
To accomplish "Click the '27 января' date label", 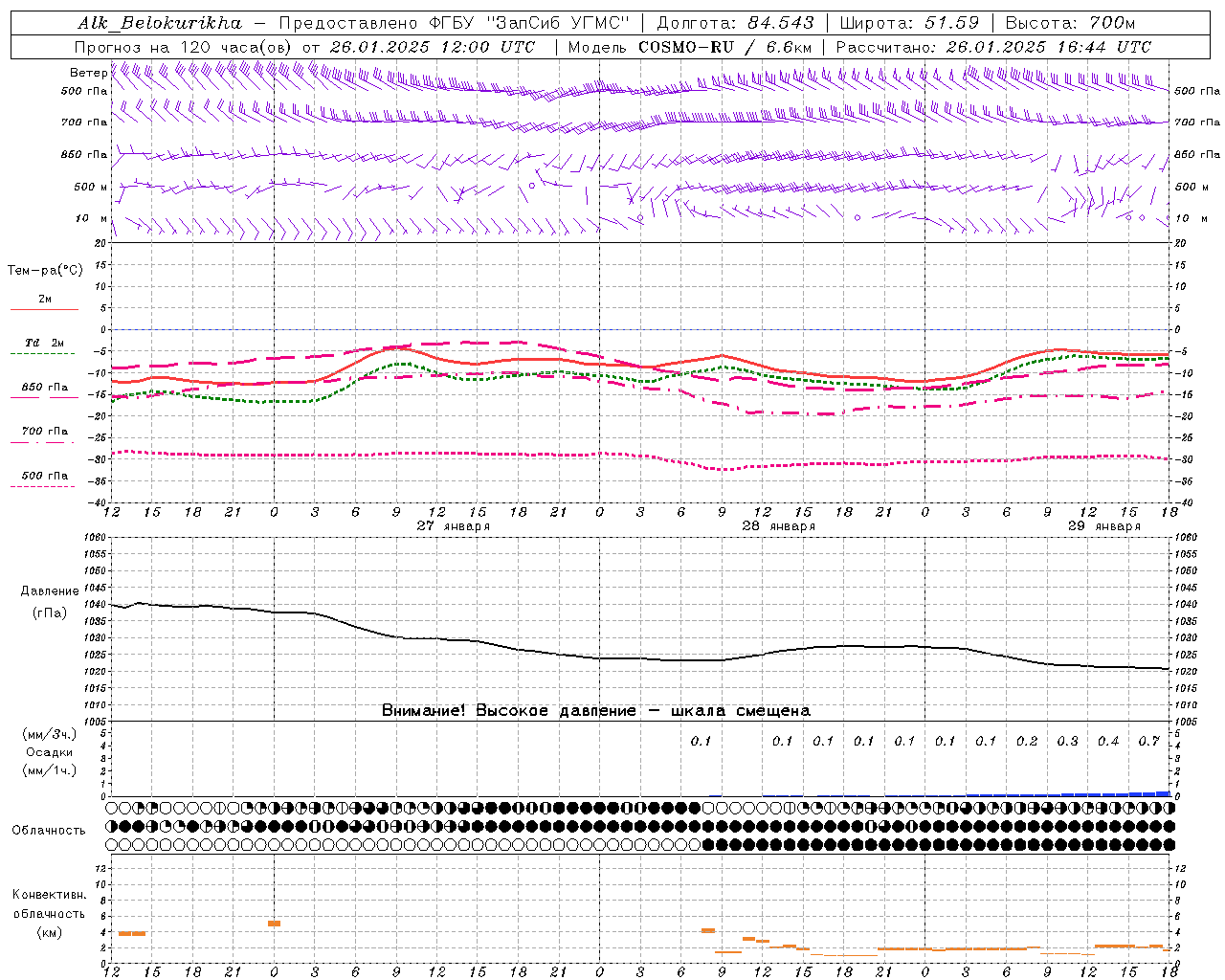I will coord(454,526).
